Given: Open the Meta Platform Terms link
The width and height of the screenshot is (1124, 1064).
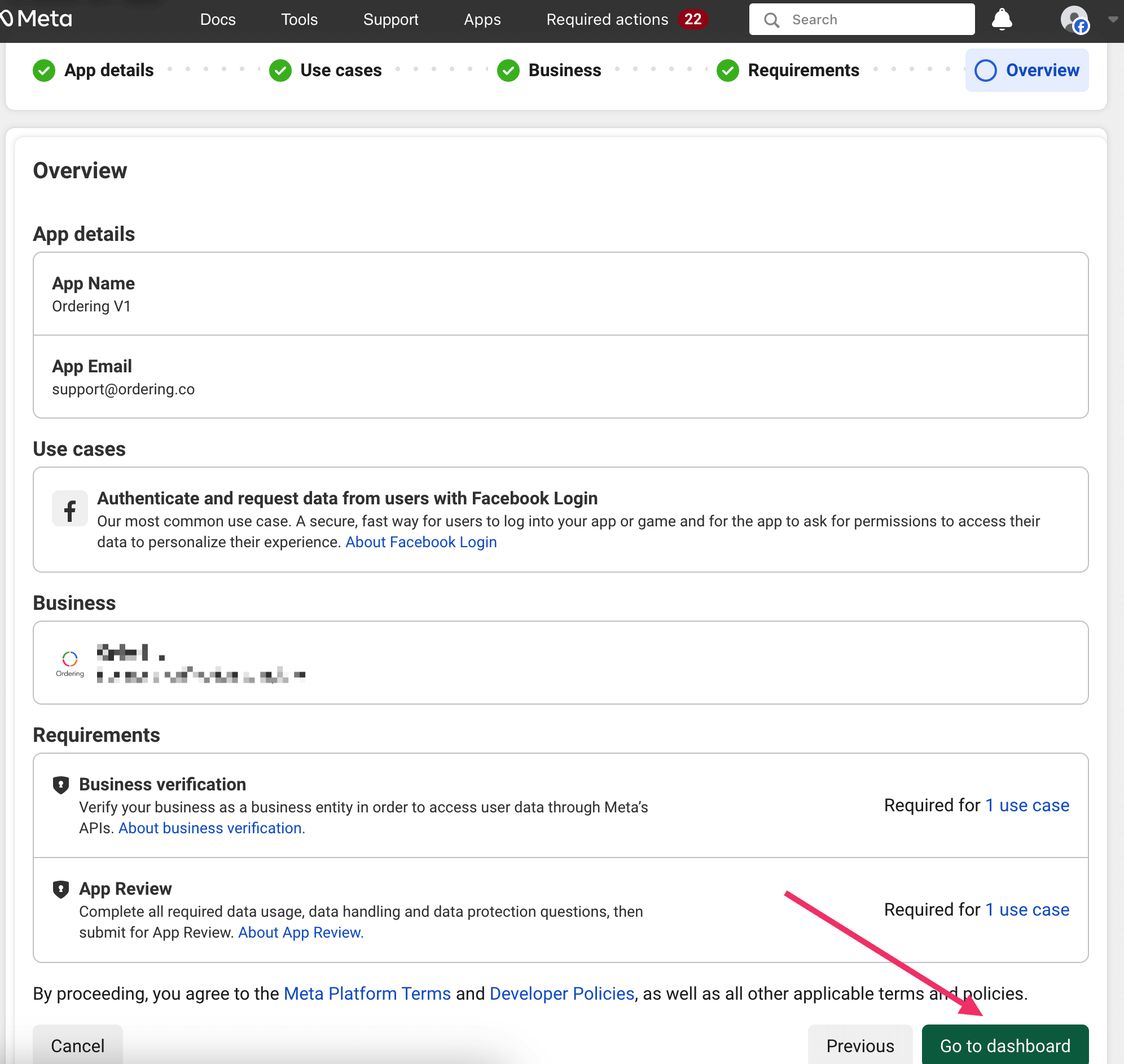Looking at the screenshot, I should point(367,993).
